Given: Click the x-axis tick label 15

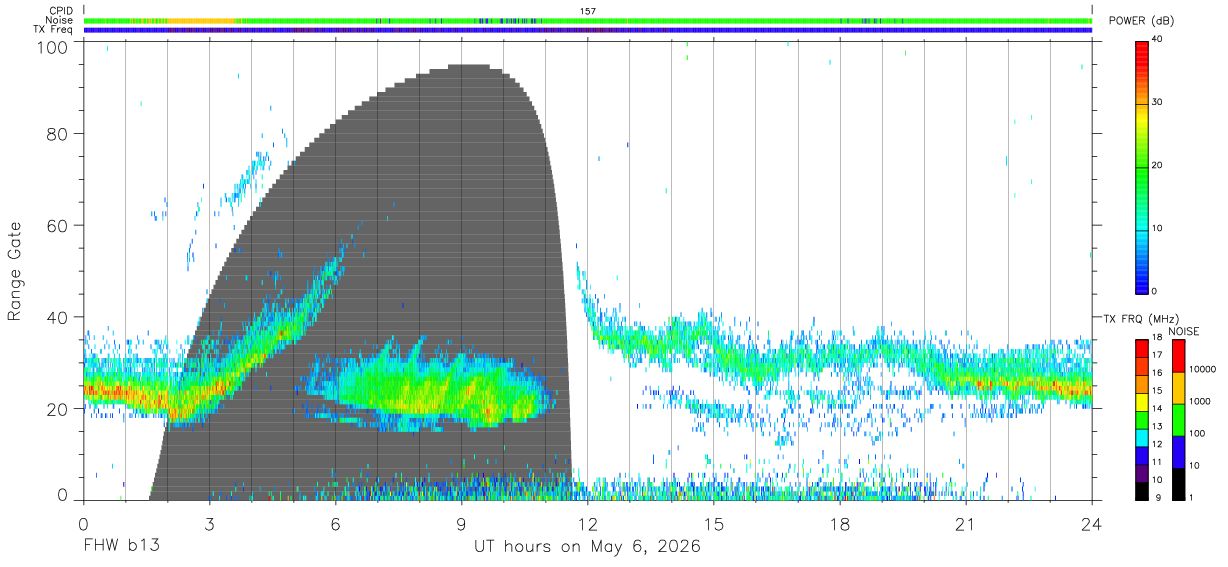Looking at the screenshot, I should (713, 524).
